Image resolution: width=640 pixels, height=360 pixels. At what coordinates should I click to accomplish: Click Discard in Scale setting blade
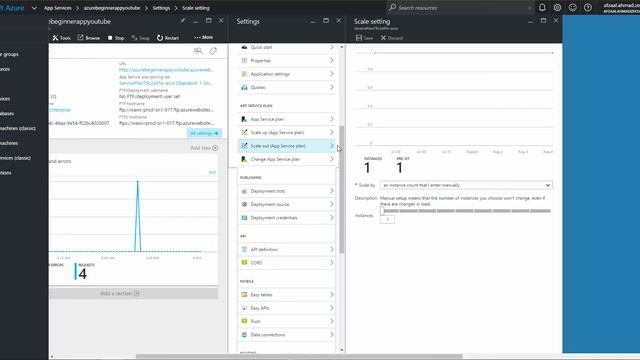pyautogui.click(x=391, y=38)
